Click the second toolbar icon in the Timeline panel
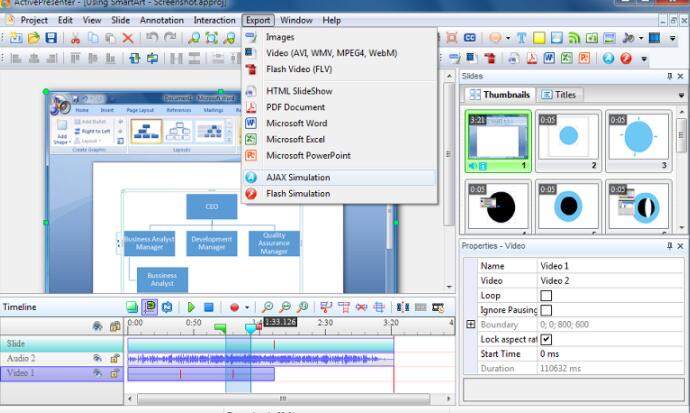The width and height of the screenshot is (690, 413). click(x=150, y=307)
